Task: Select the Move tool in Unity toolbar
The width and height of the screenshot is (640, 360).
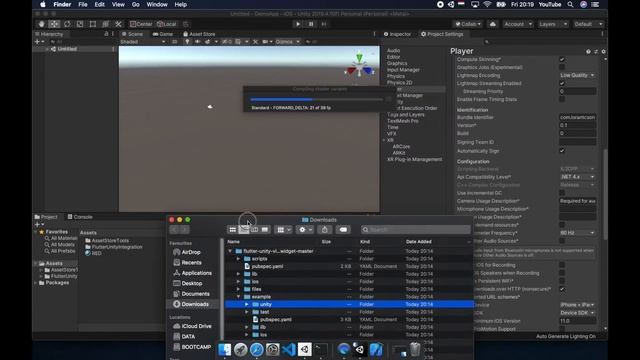Action: [x=54, y=24]
